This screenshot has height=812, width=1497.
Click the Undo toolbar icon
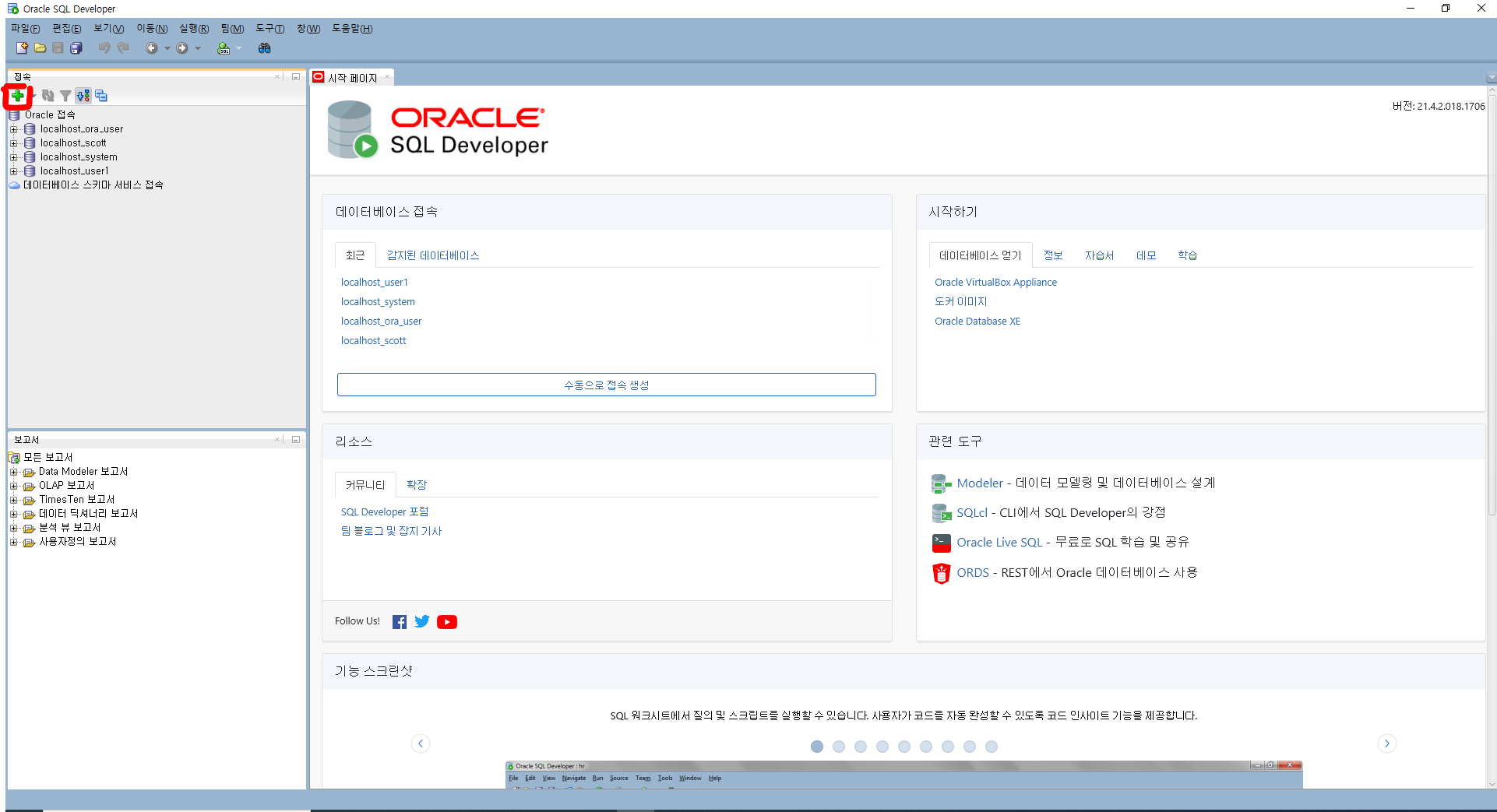pyautogui.click(x=104, y=48)
